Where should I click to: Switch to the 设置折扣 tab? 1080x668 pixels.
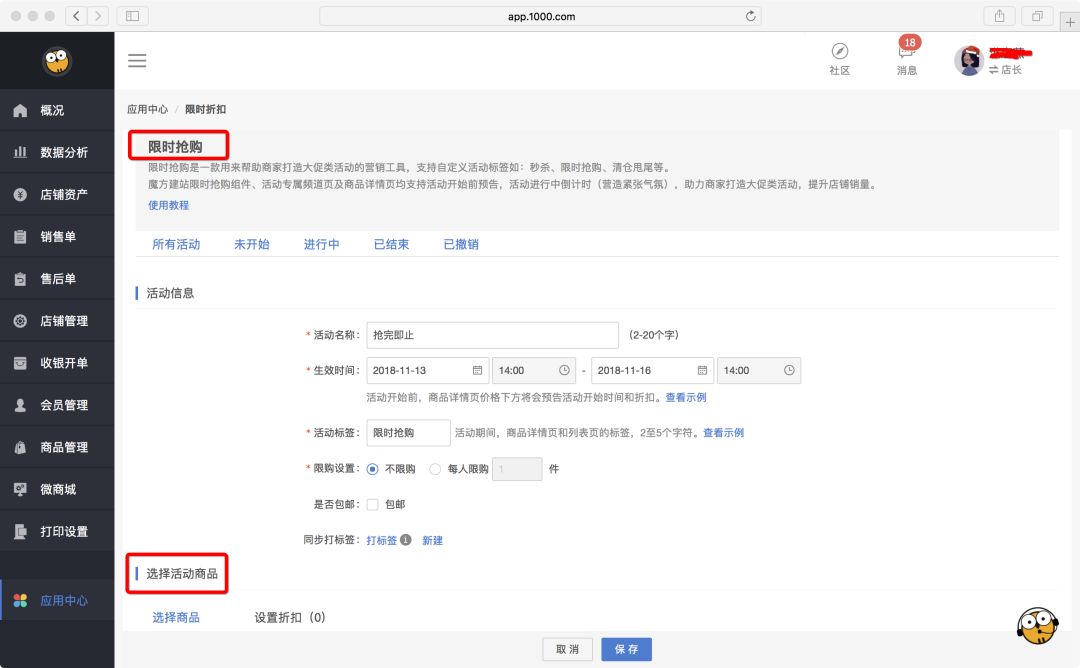(276, 617)
